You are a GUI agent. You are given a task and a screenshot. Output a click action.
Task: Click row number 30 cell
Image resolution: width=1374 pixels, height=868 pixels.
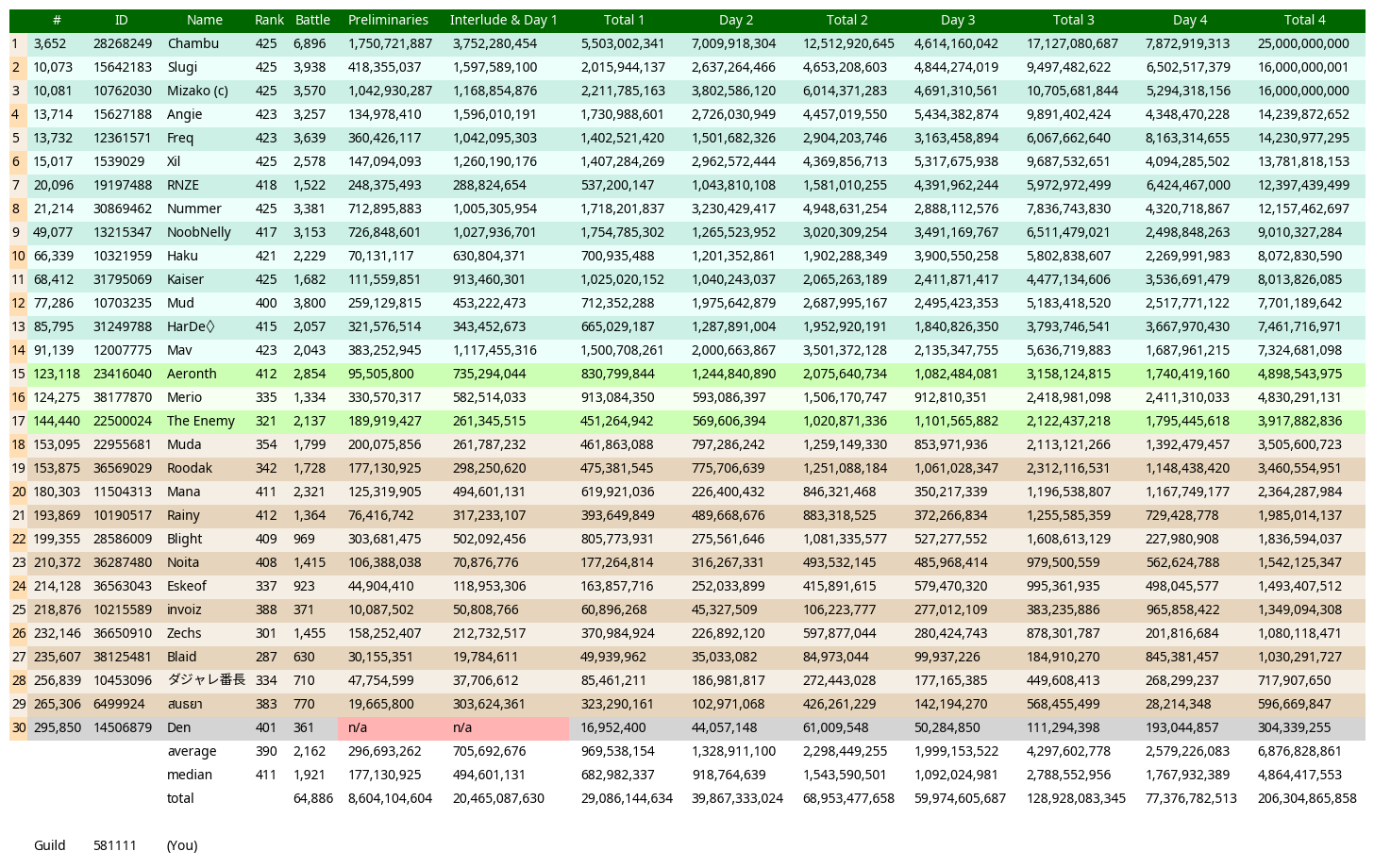click(18, 727)
